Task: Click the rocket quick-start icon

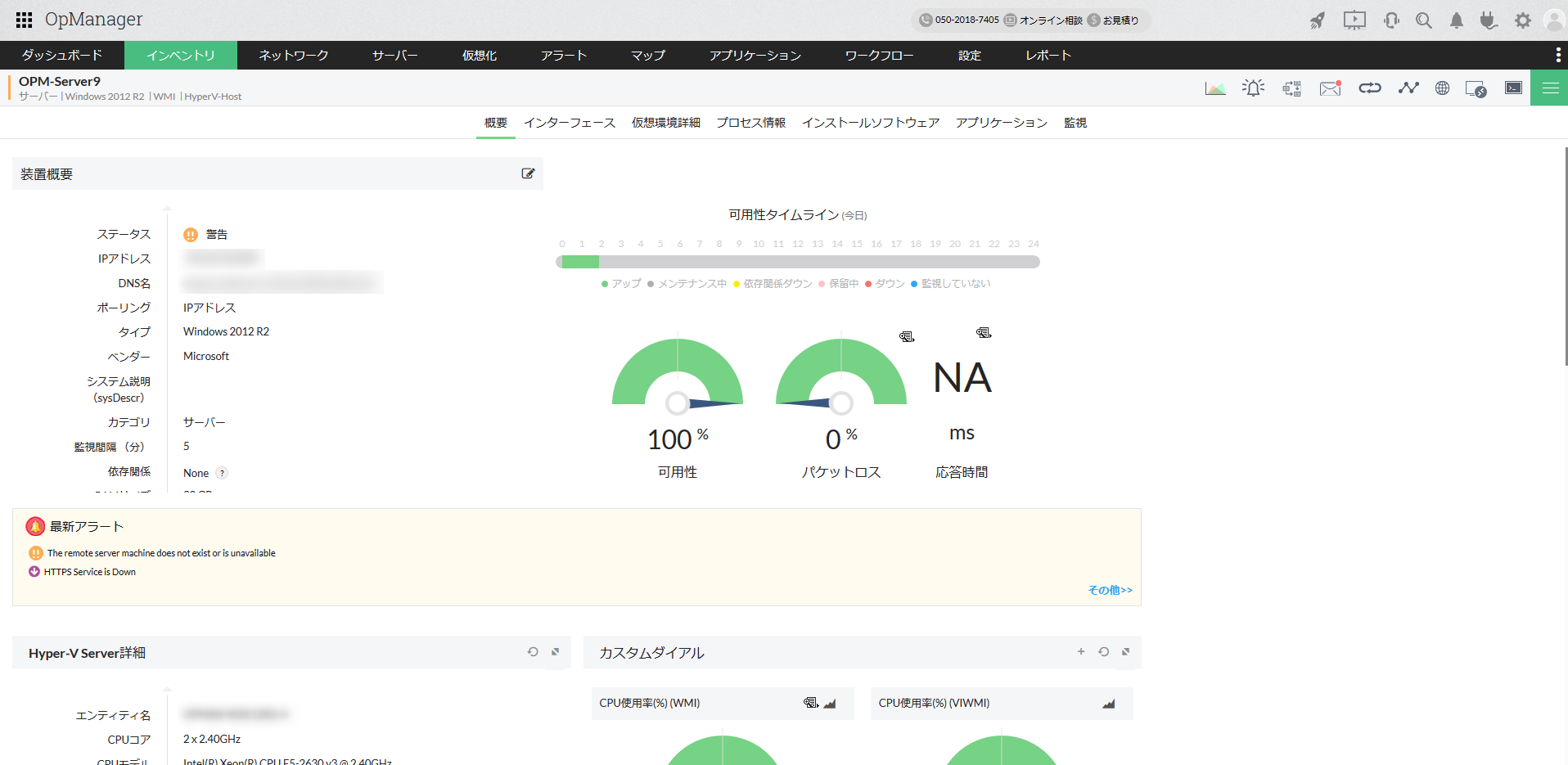Action: pos(1317,20)
